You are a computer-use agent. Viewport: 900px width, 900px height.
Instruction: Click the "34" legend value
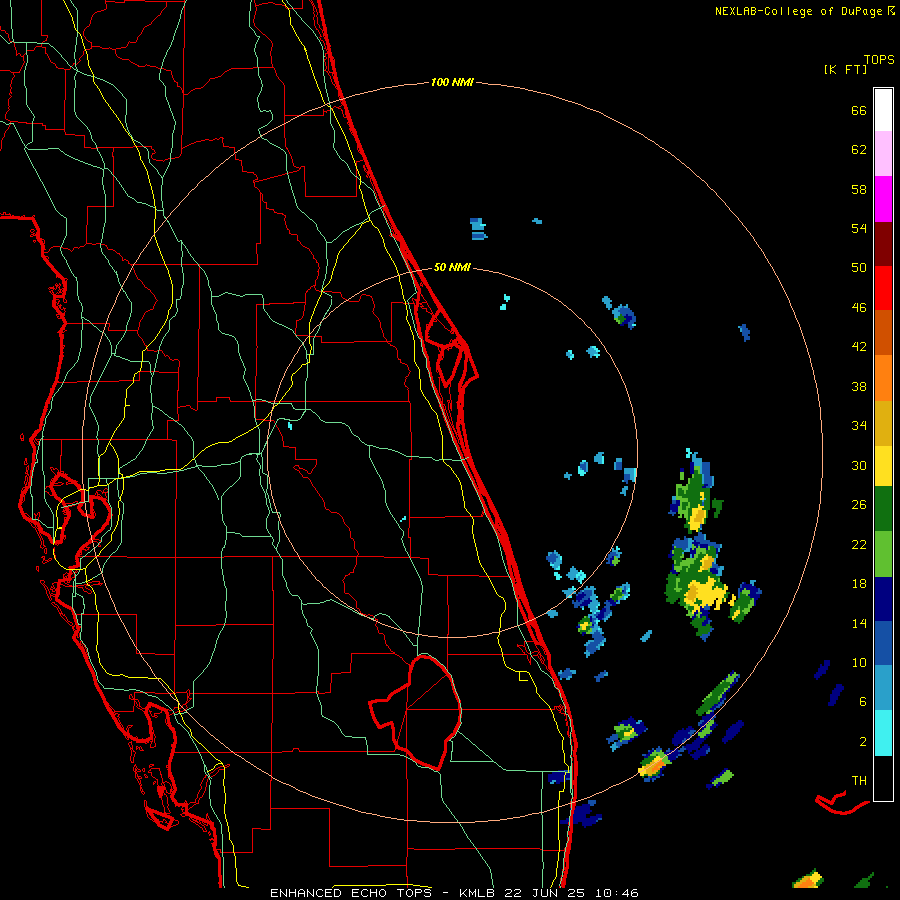(x=859, y=426)
